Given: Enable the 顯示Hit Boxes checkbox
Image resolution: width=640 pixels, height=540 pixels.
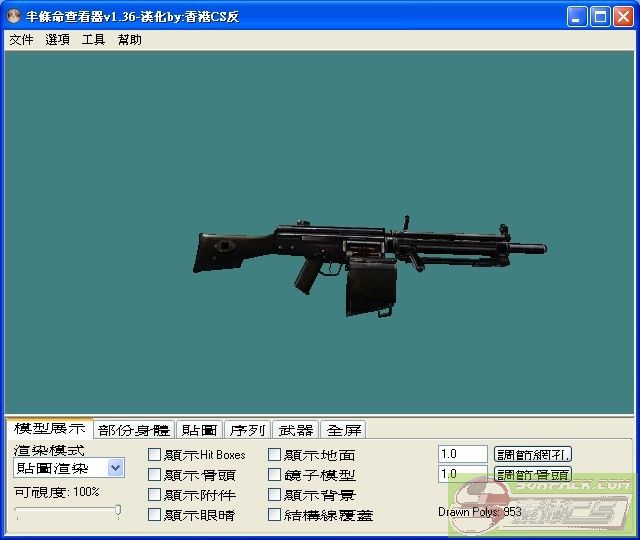Looking at the screenshot, I should 155,455.
